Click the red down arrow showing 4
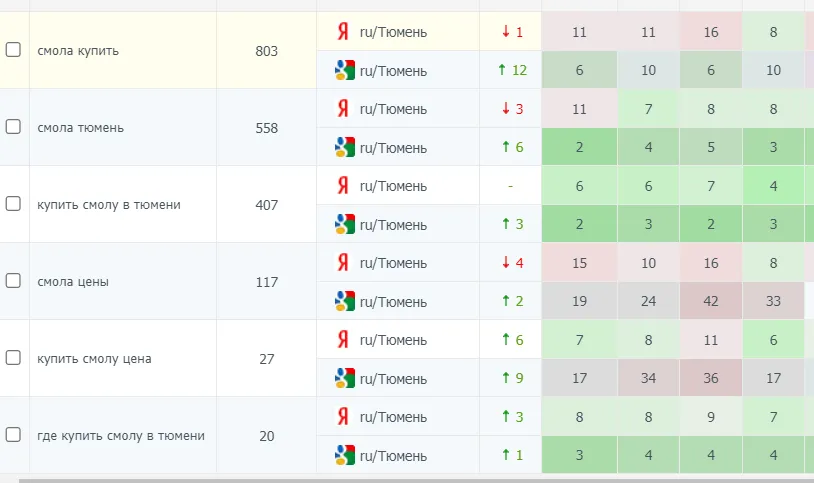The image size is (814, 483). coord(506,262)
